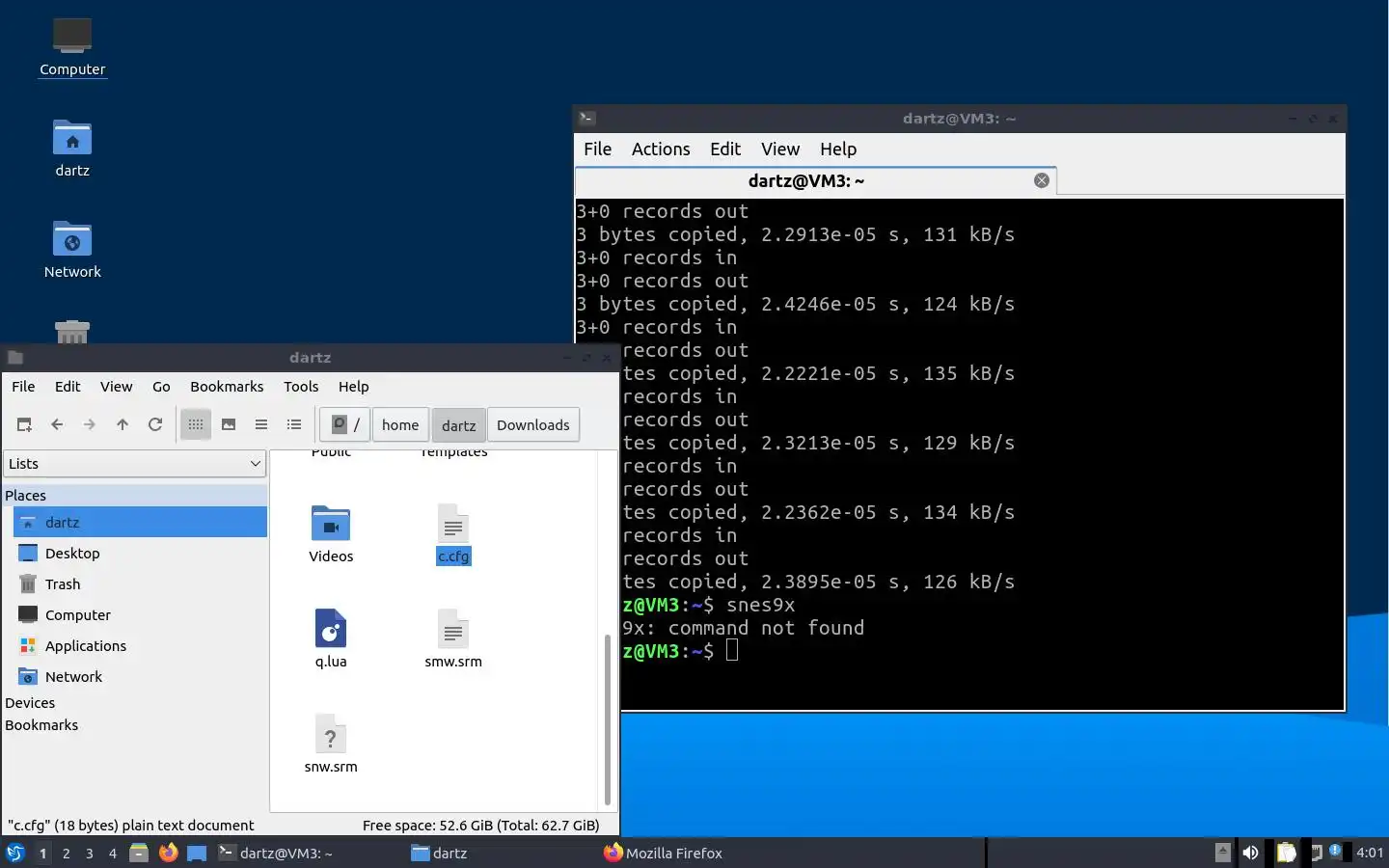
Task: Click the root path button
Action: pos(345,424)
